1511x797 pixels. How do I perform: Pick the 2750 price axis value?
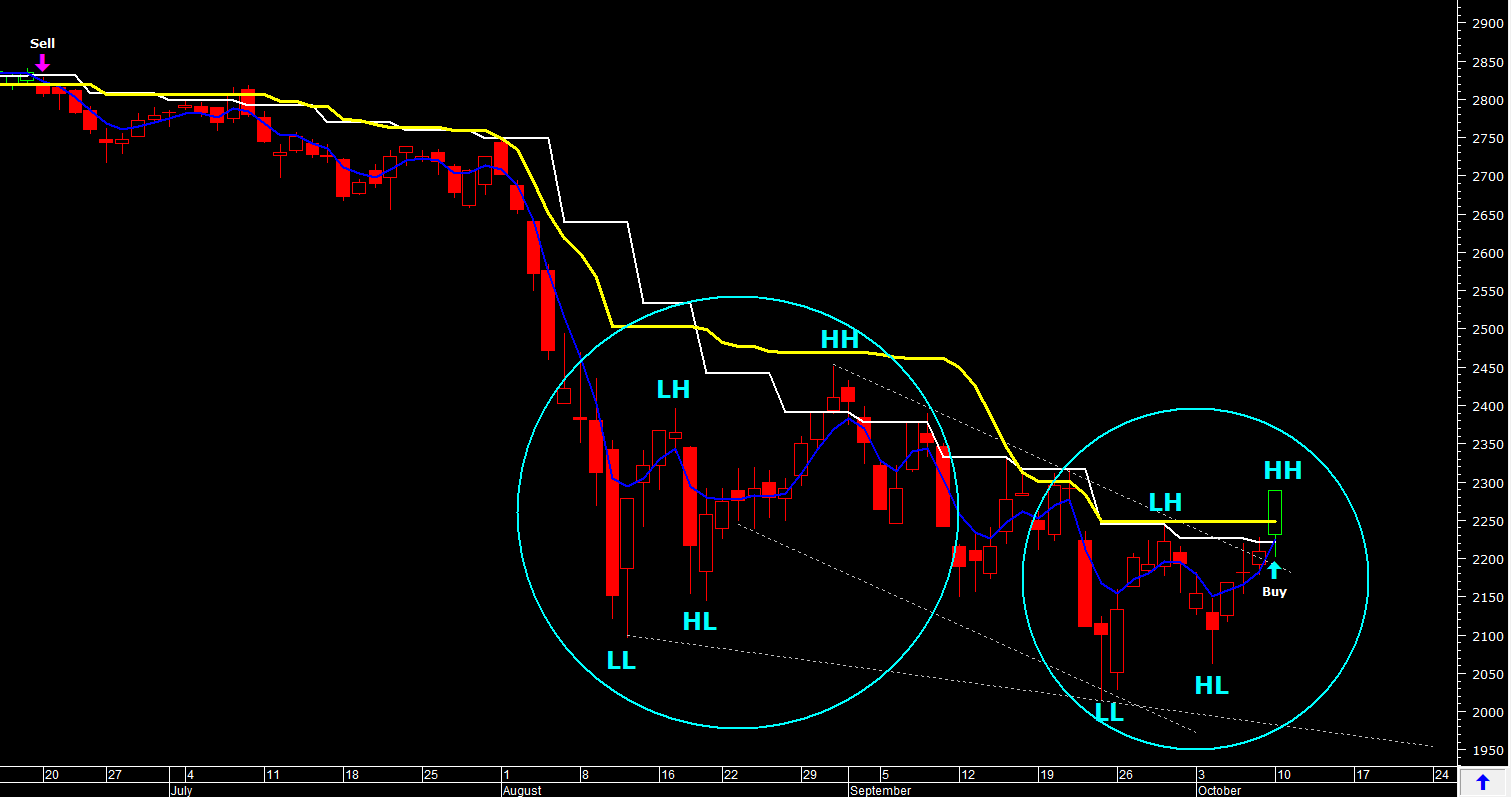[x=1487, y=138]
